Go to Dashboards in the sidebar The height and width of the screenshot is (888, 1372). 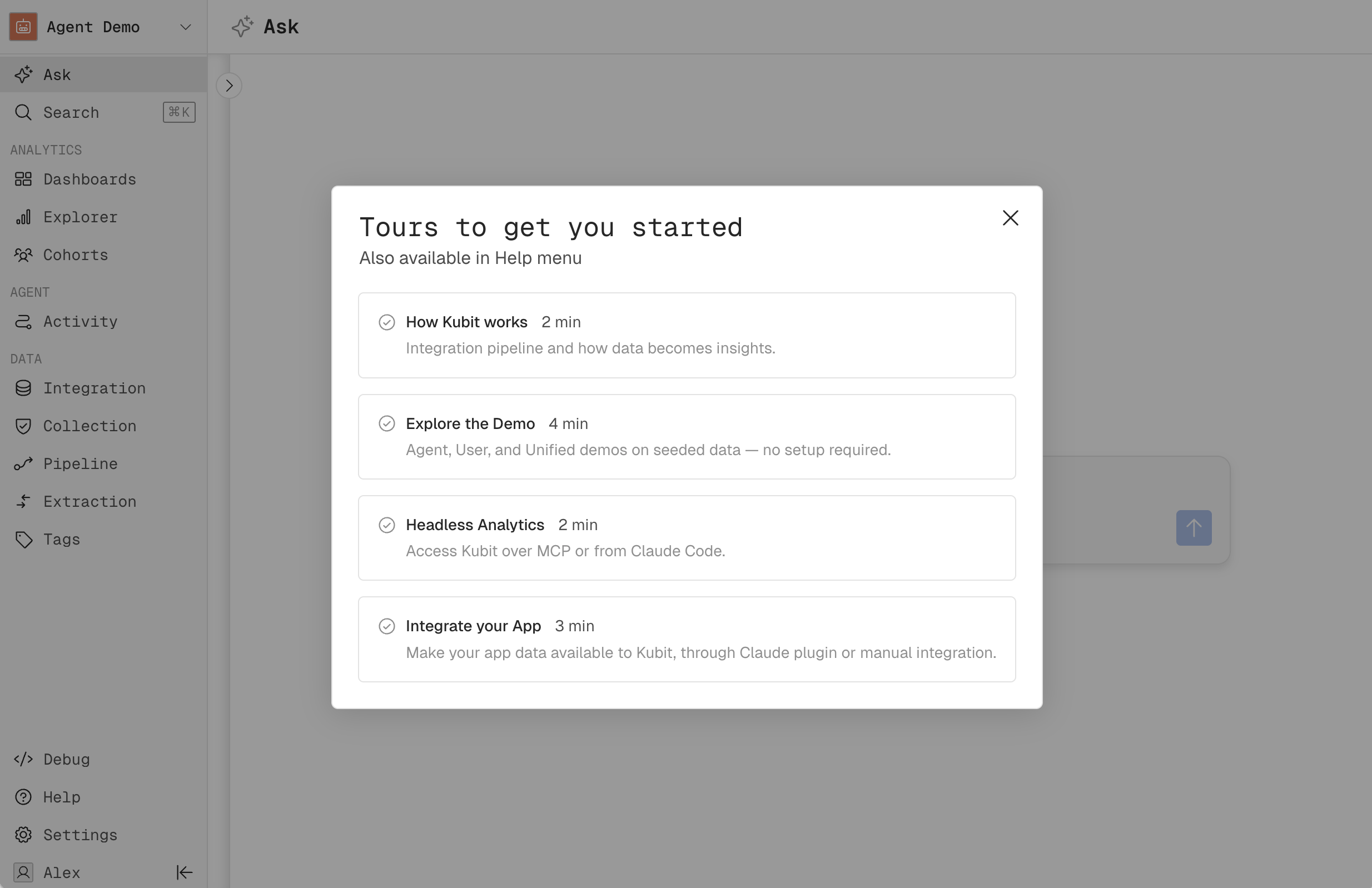click(104, 179)
